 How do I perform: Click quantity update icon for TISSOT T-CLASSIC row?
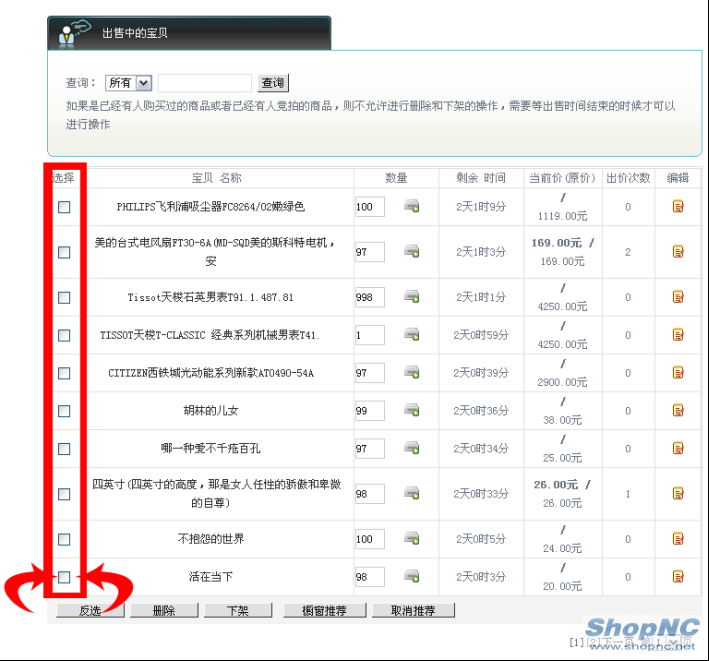[x=411, y=335]
